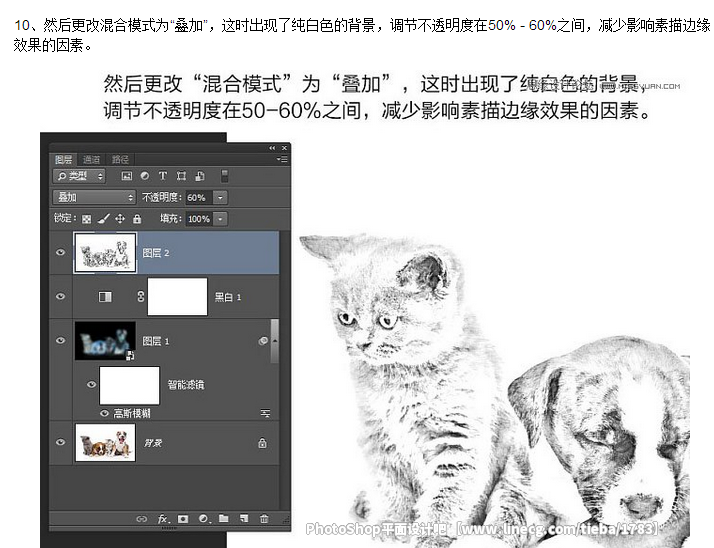Lock image pixels brush icon

click(103, 219)
